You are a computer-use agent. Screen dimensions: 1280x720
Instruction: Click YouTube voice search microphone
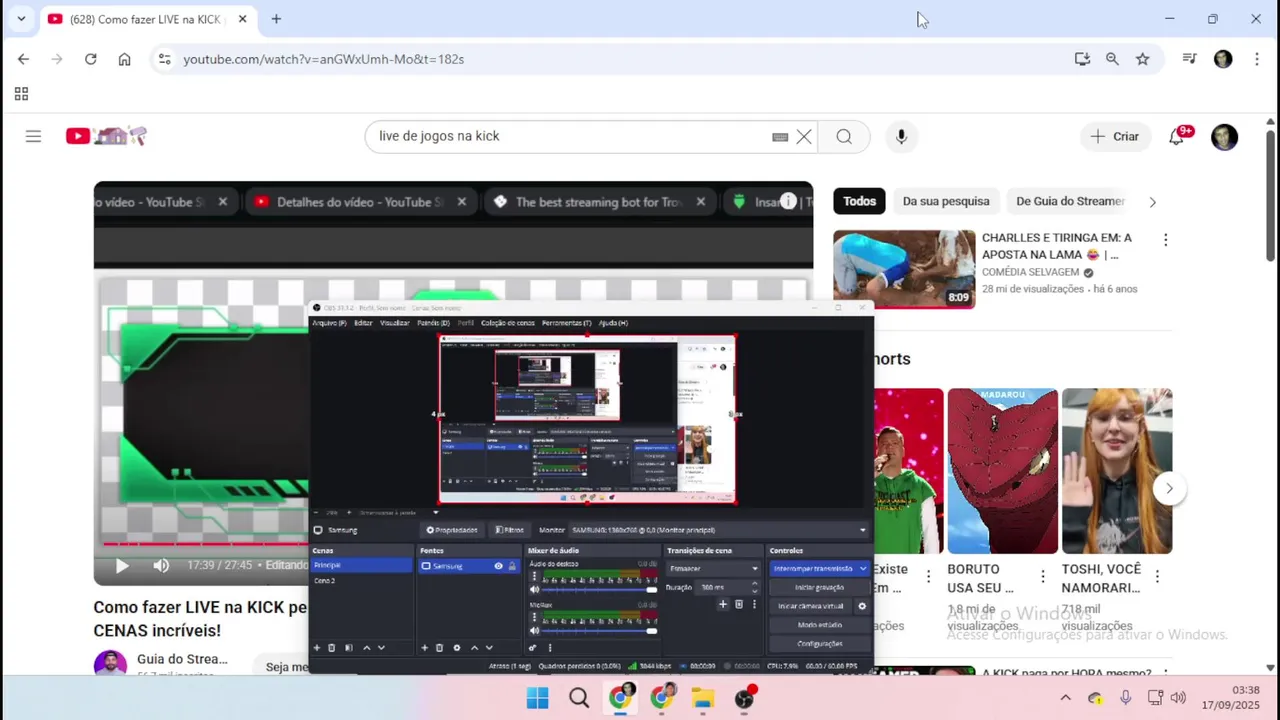pyautogui.click(x=901, y=137)
